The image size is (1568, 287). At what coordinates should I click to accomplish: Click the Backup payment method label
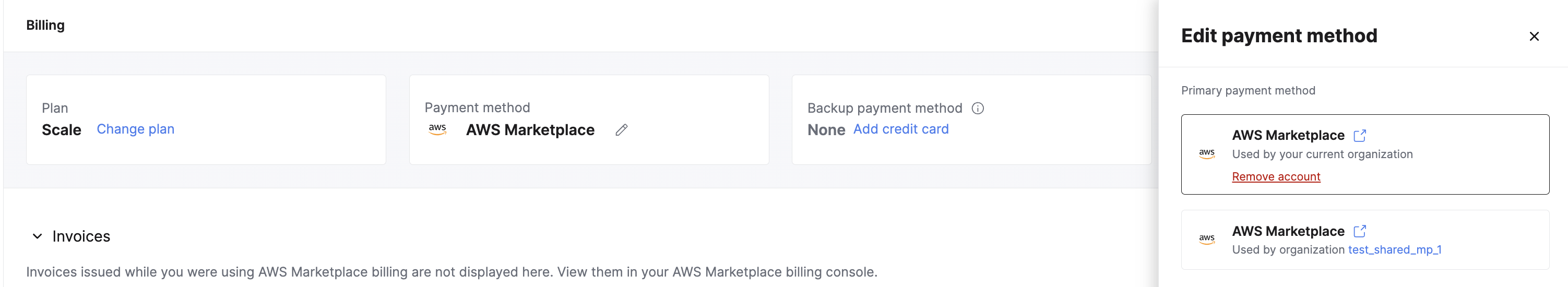pos(884,108)
